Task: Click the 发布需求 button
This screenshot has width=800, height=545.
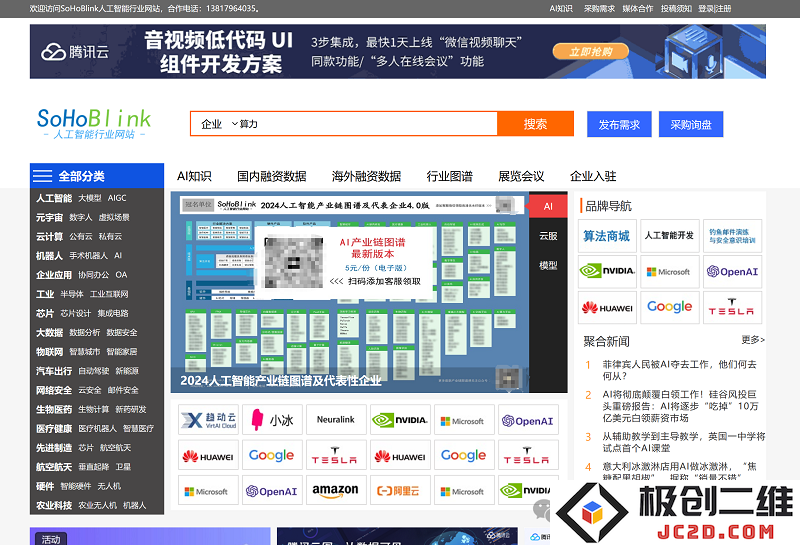Action: click(619, 124)
